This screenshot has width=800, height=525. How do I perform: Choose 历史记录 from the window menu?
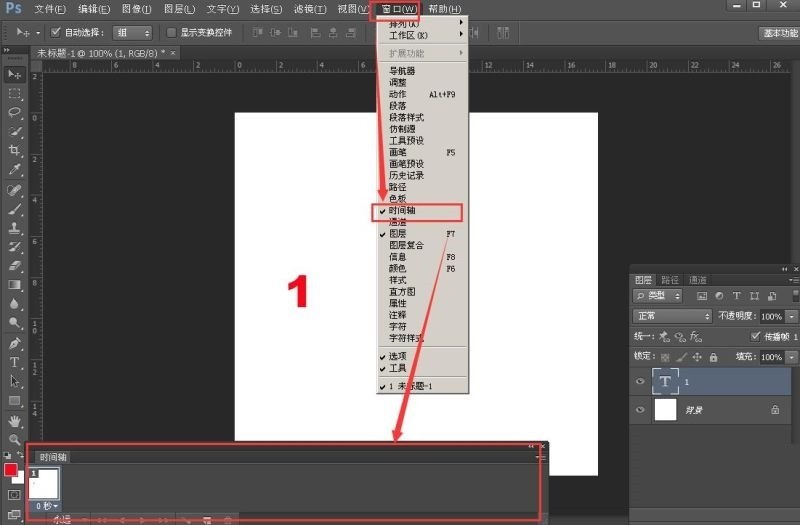(x=406, y=175)
